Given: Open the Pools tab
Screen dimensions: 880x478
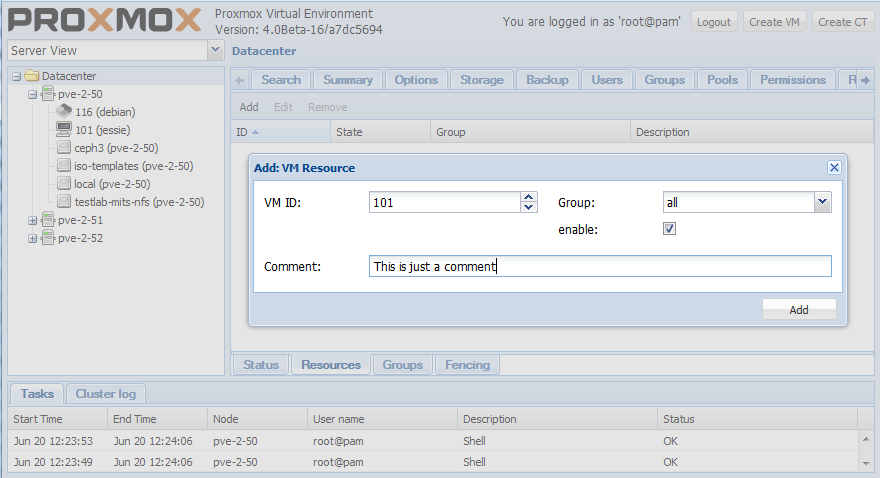Looking at the screenshot, I should tap(722, 80).
